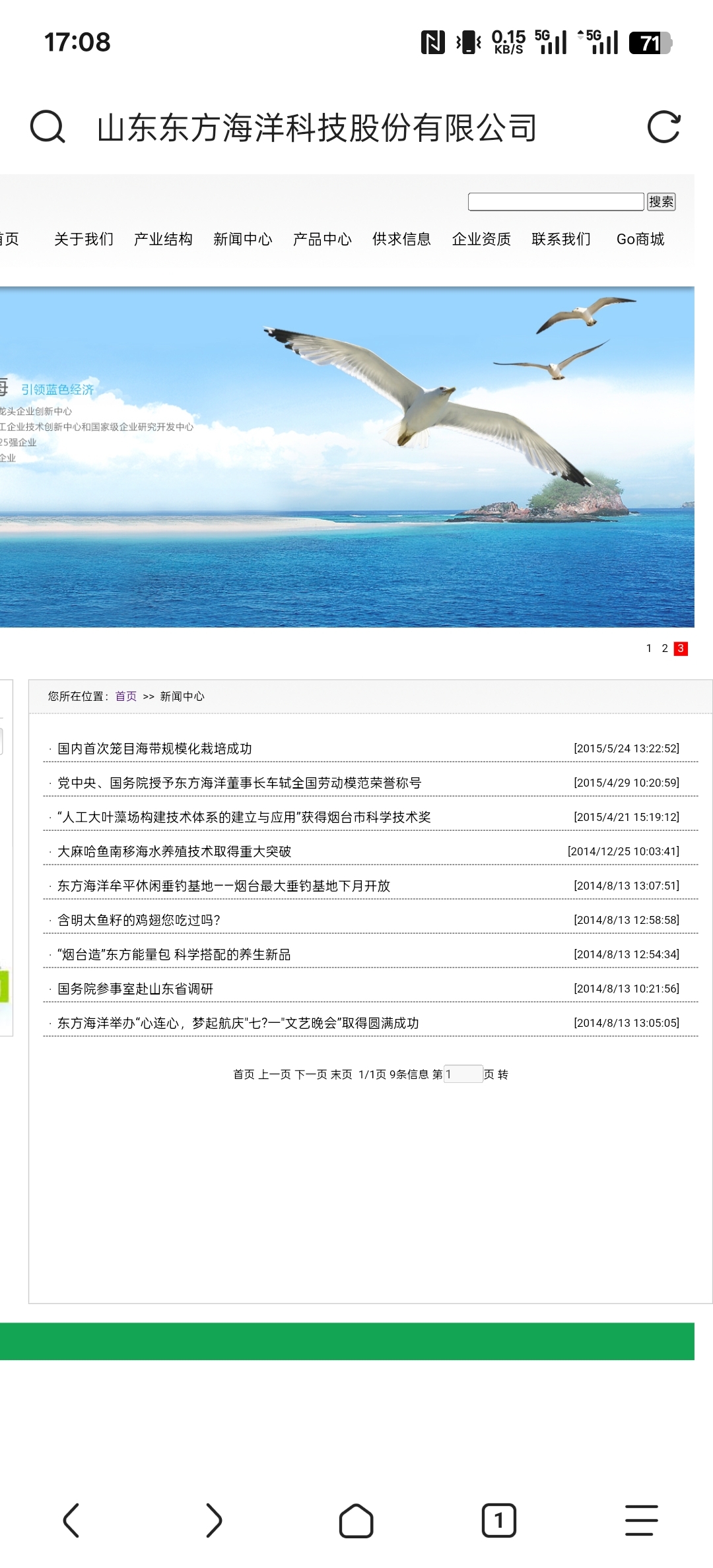Open article about 车轼全国劳动模范荣誉称号

pyautogui.click(x=239, y=783)
